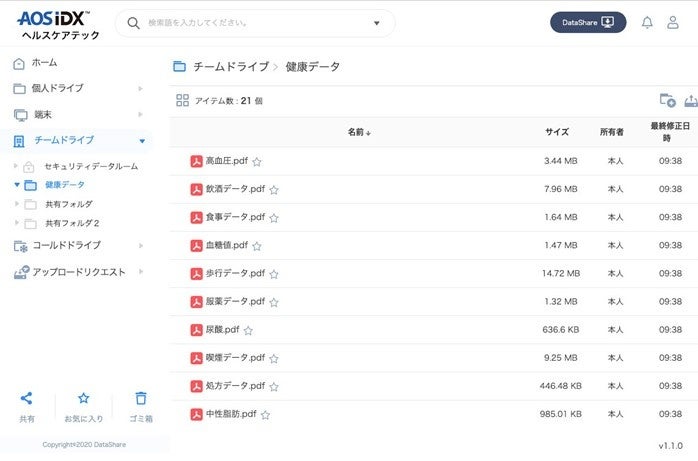
Task: Click the 636.6 KB size value
Action: pyautogui.click(x=560, y=330)
